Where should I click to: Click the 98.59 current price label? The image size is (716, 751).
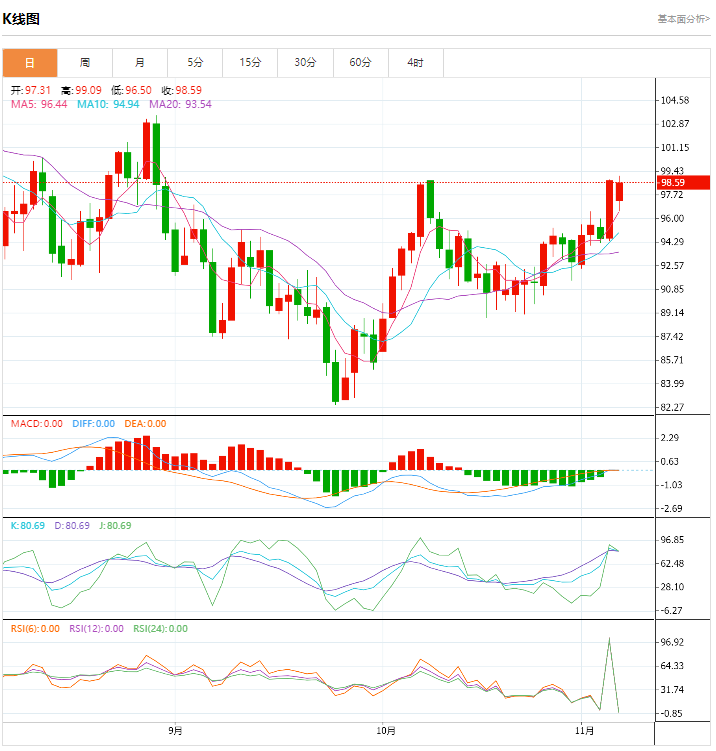click(683, 182)
